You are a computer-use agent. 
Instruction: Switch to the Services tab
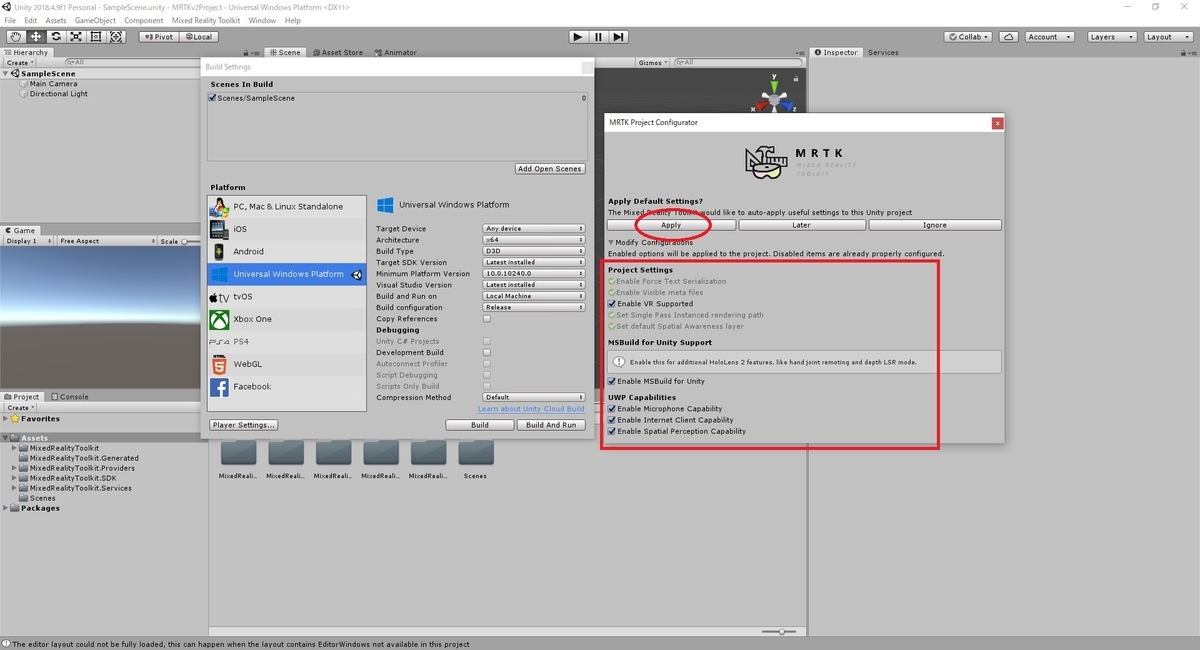[x=883, y=52]
